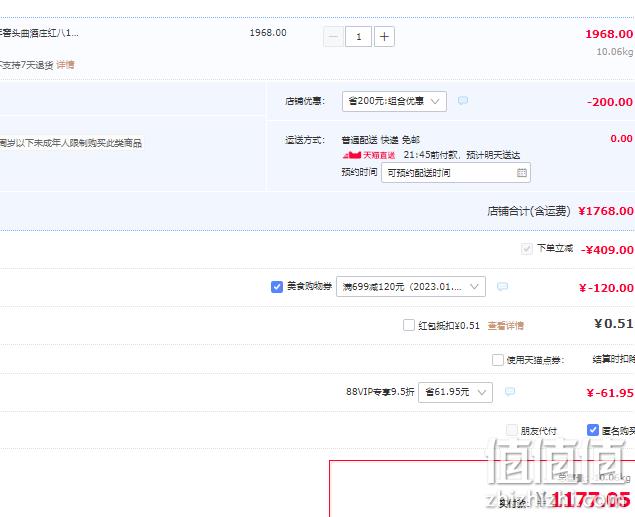Image resolution: width=635 pixels, height=517 pixels.
Task: Open the 详情 link next to 7-day return notice
Action: (65, 65)
